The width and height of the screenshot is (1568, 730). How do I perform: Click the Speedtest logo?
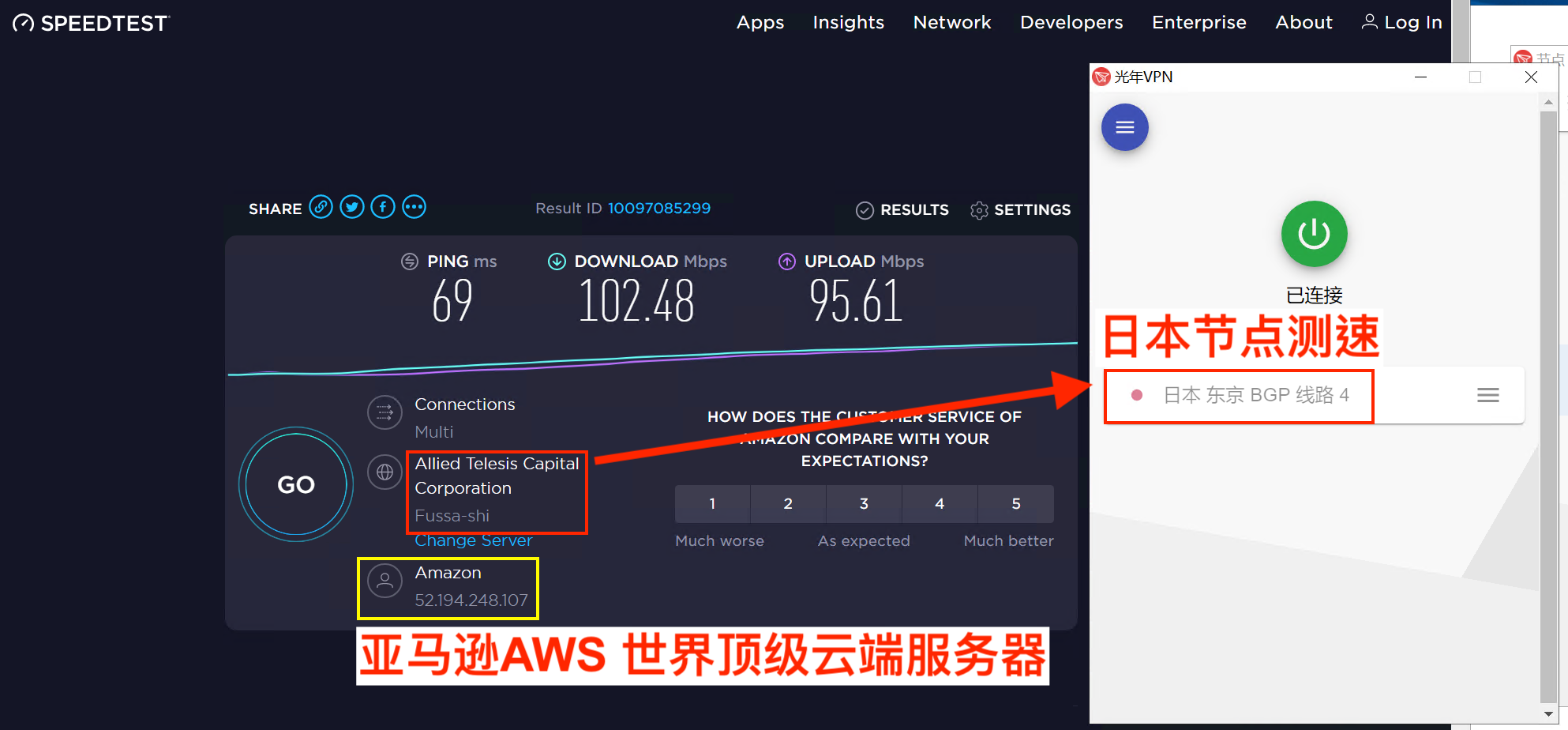91,23
